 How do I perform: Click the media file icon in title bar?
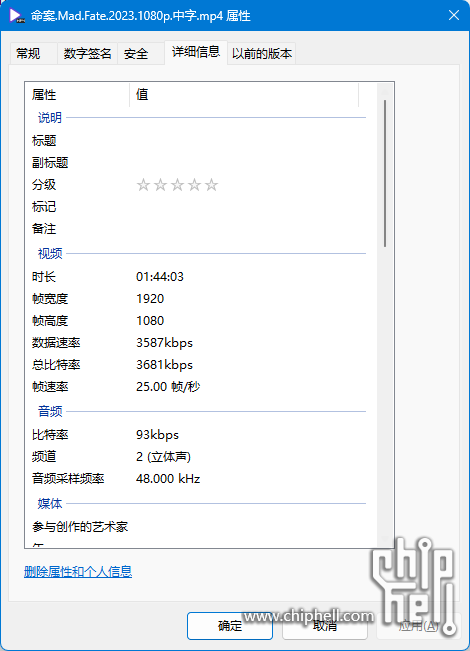(x=16, y=16)
